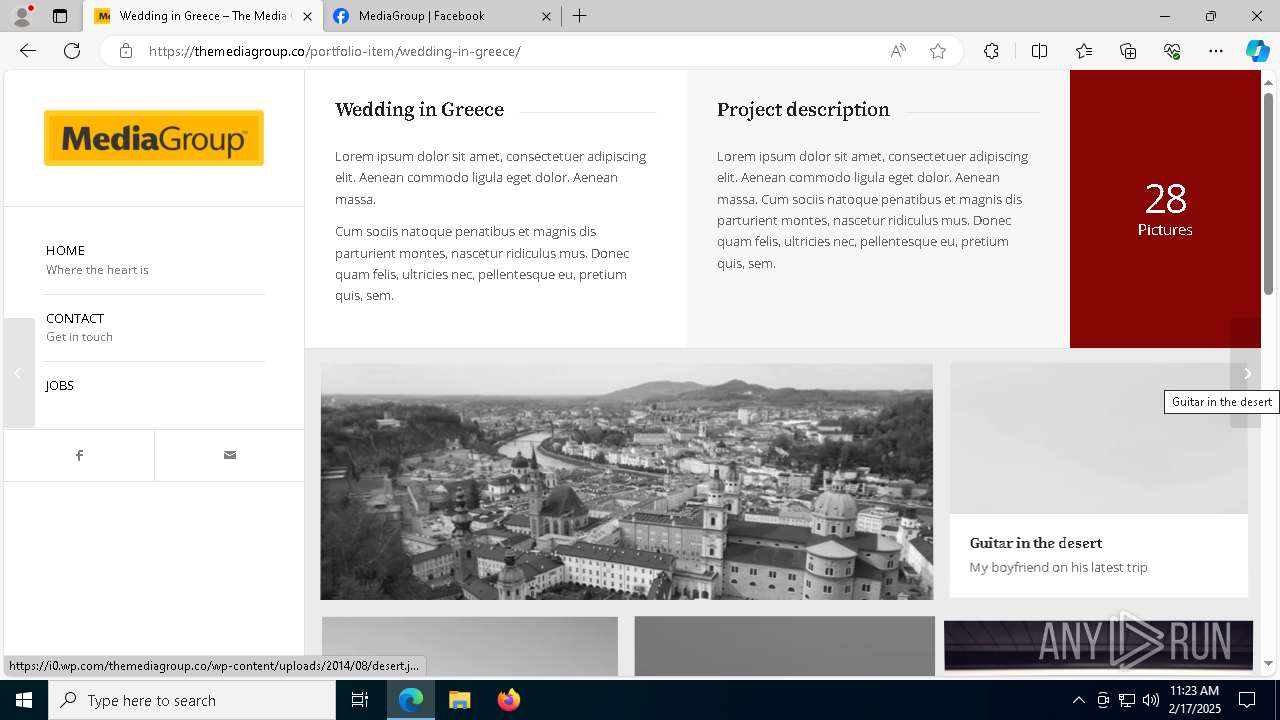This screenshot has width=1280, height=720.
Task: Open the taskbar clock and calendar
Action: [1194, 700]
